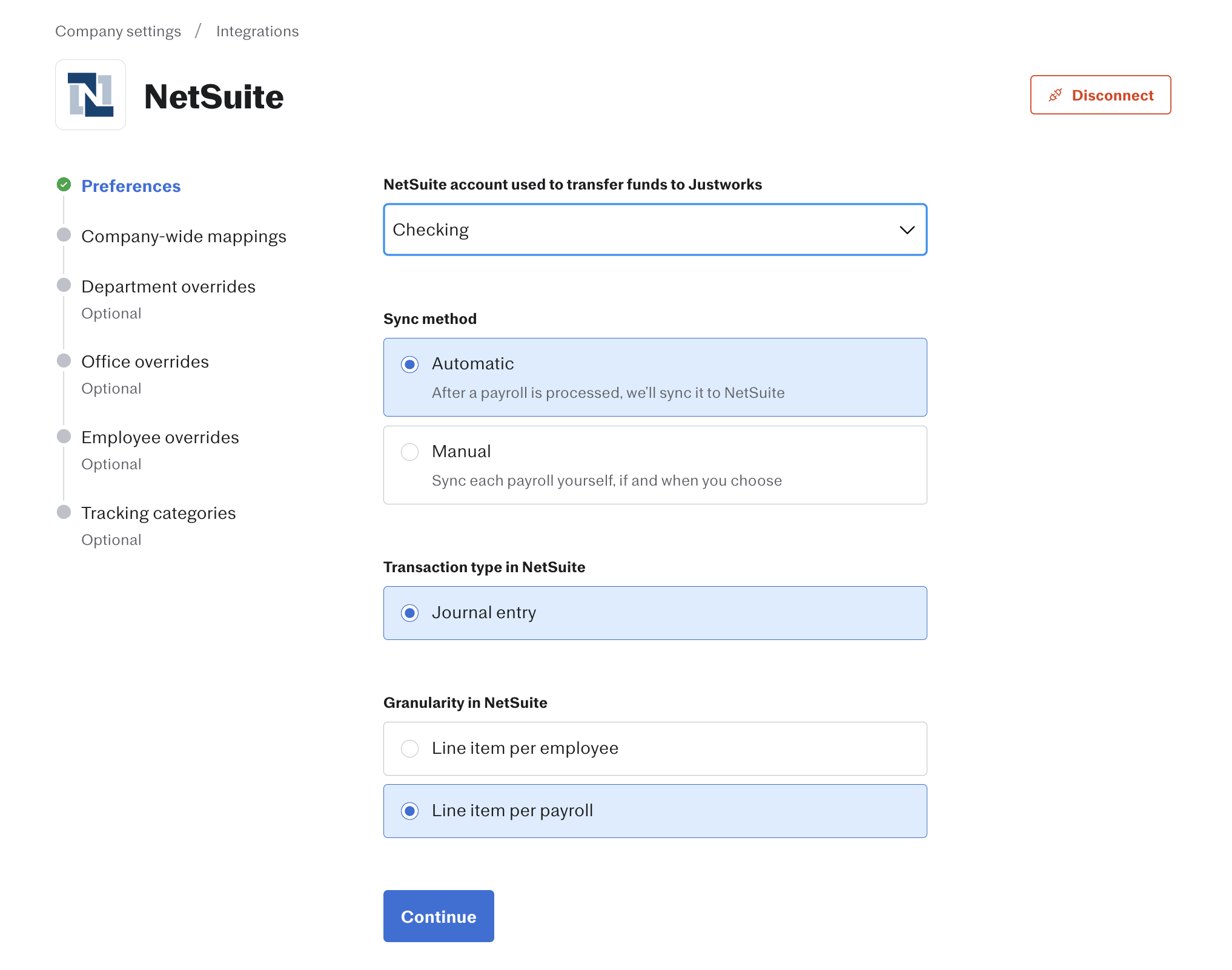Open the Checking account dropdown
Screen dimensions: 1232x970
coord(655,230)
